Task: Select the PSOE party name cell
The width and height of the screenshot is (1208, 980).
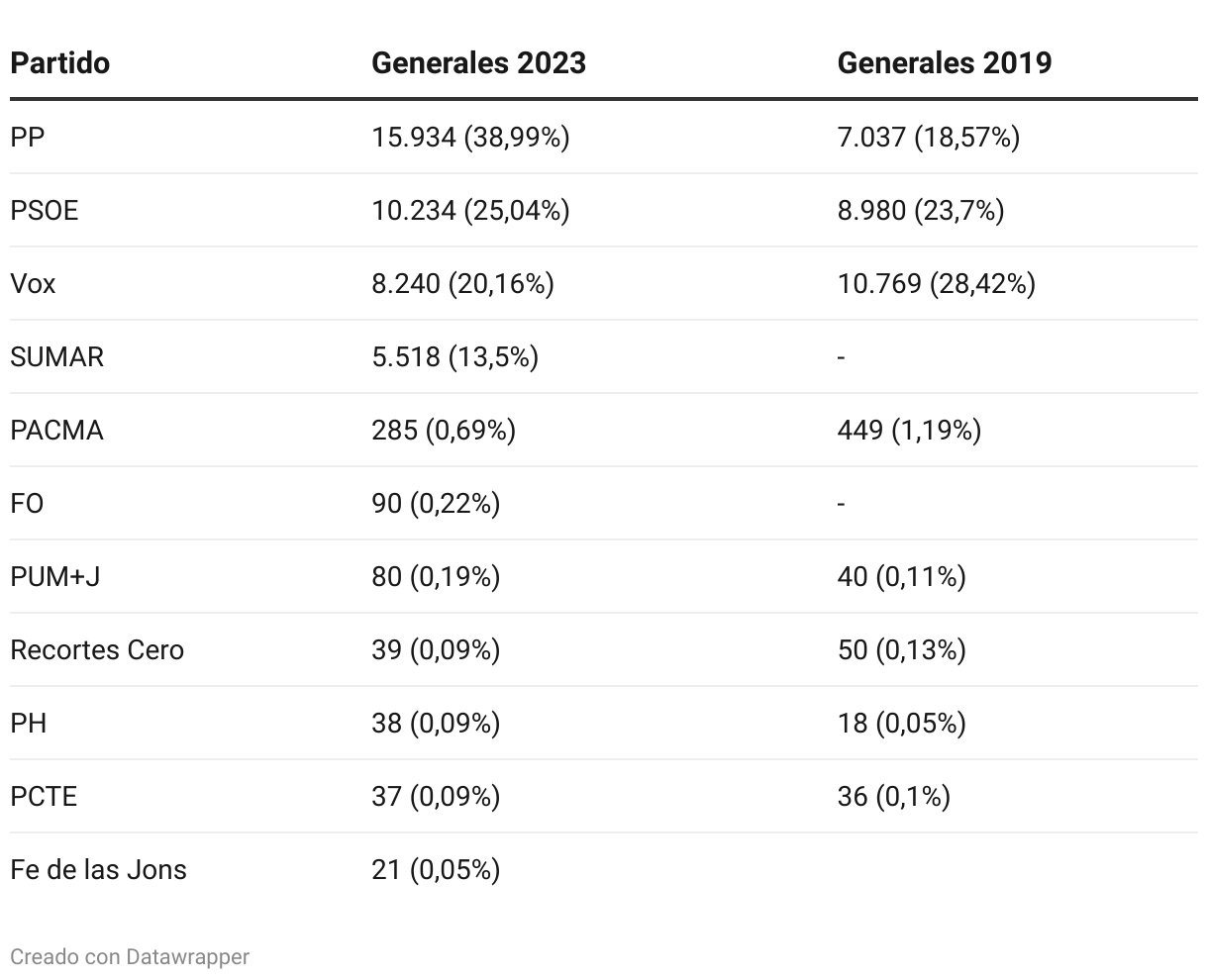Action: (x=44, y=210)
